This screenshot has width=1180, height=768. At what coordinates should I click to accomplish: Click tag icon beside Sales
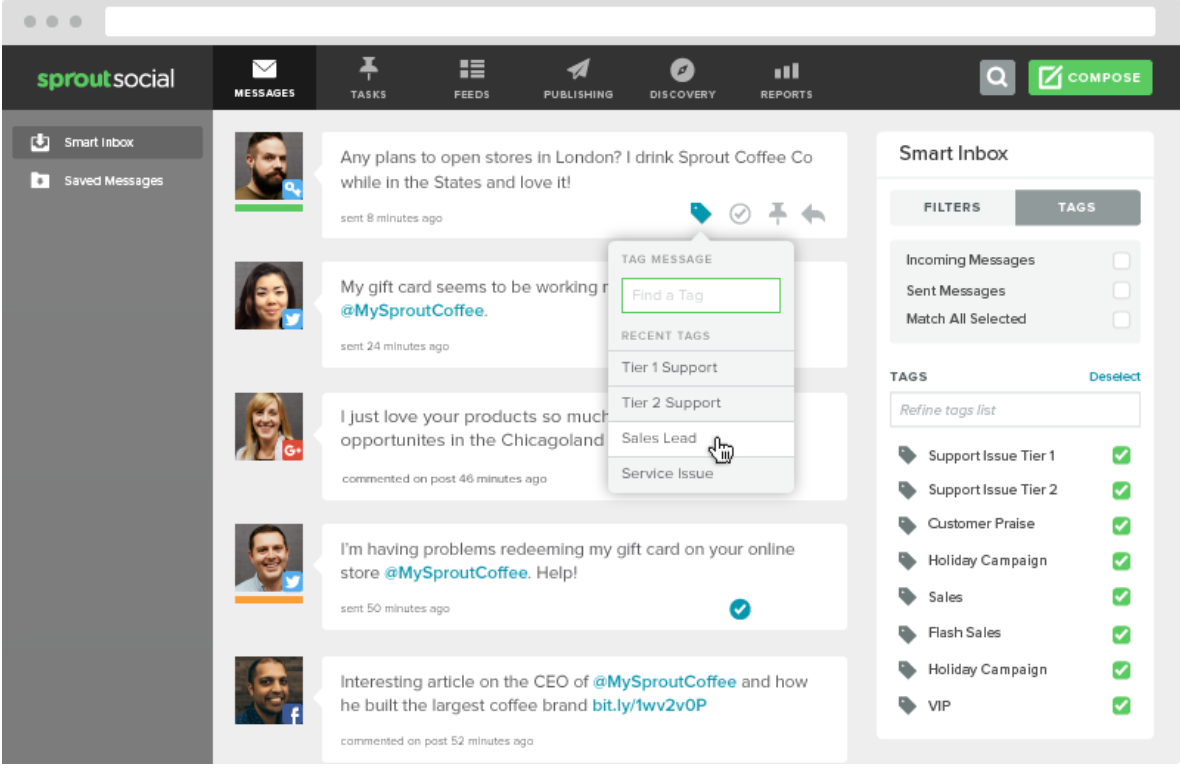tap(908, 597)
